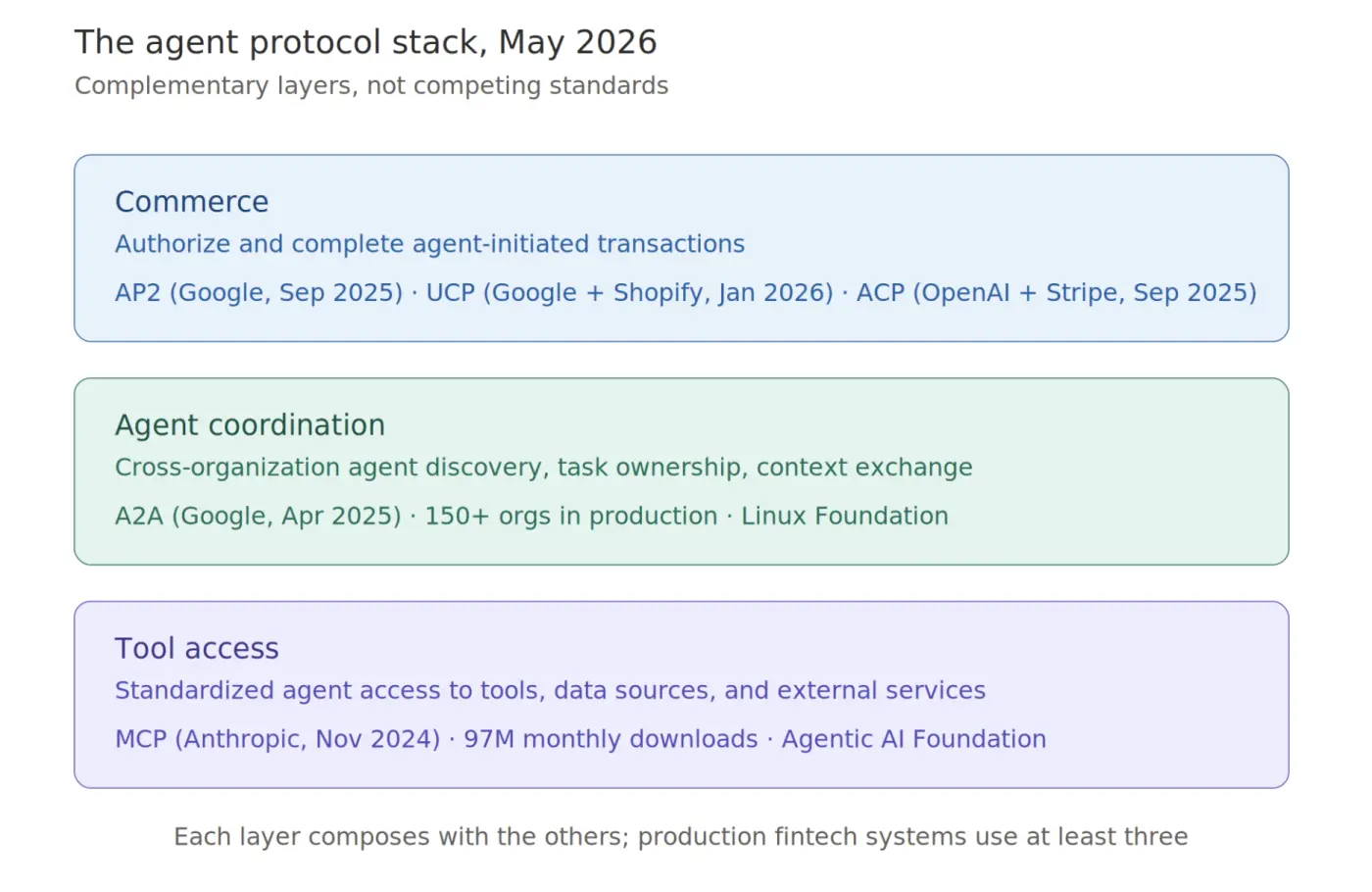
Task: Click the UCP (Google + Shopify, Jan 2026) entry
Action: tap(629, 293)
